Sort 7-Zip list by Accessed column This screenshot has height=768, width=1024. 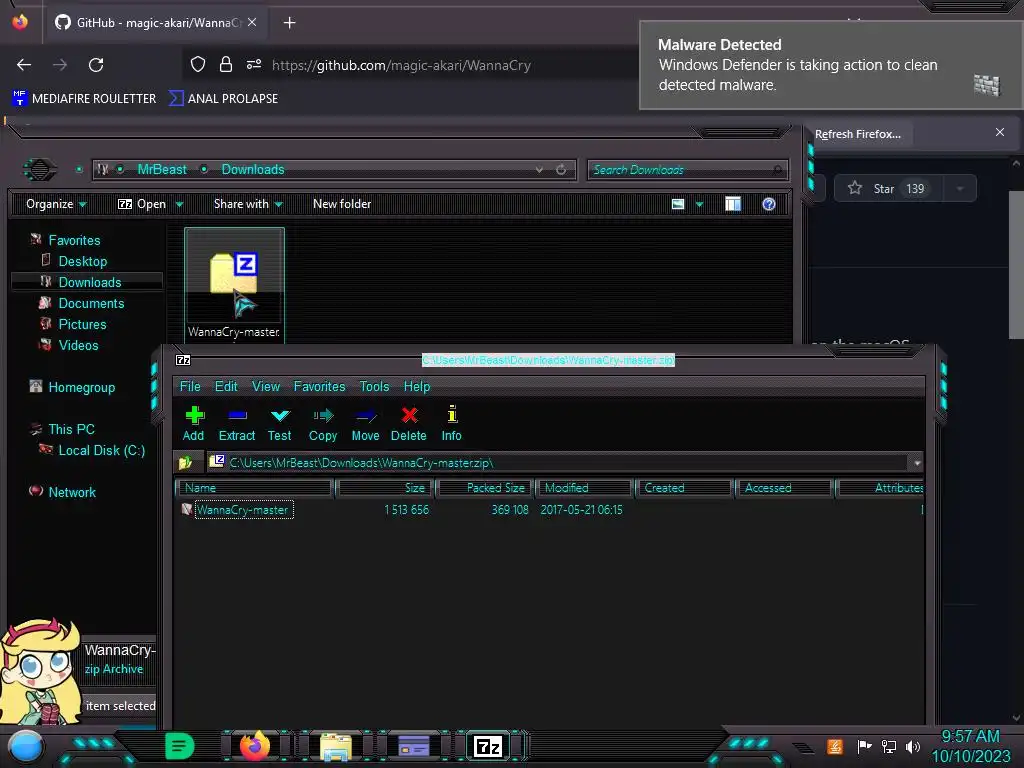784,488
